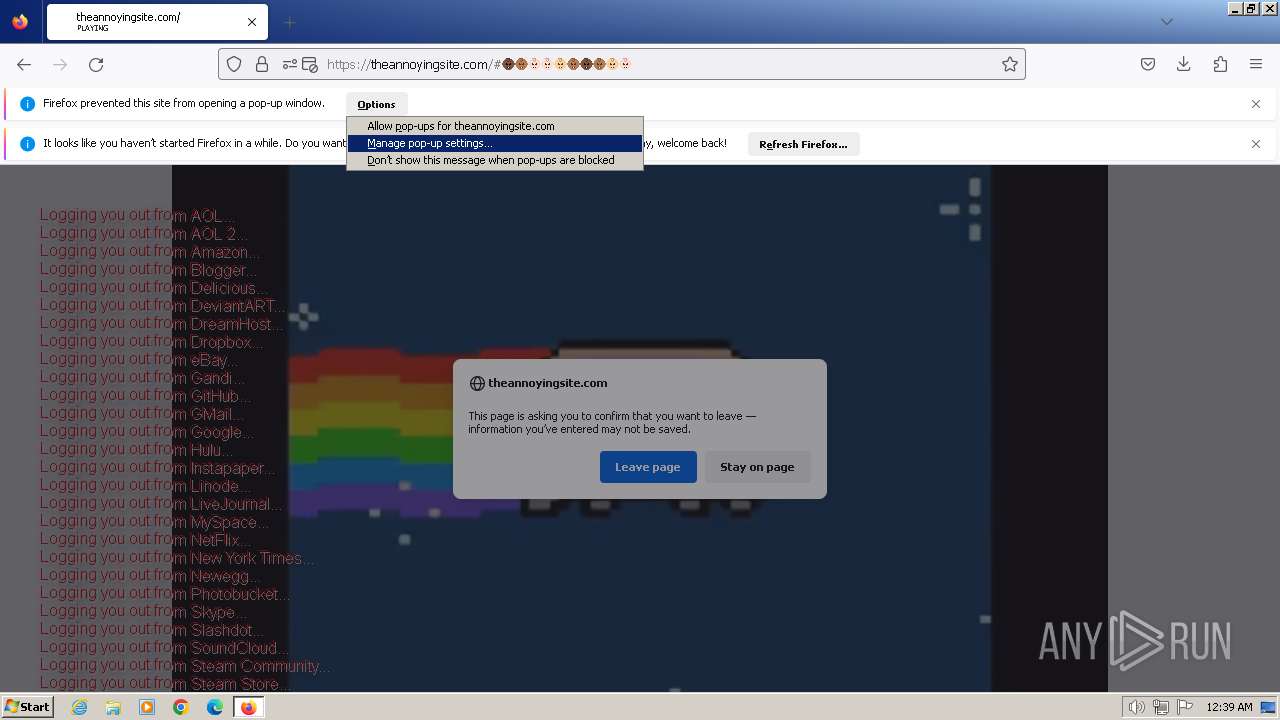This screenshot has height=720, width=1280.
Task: Click the blocked pop-up indicator icon in address bar
Action: (310, 64)
